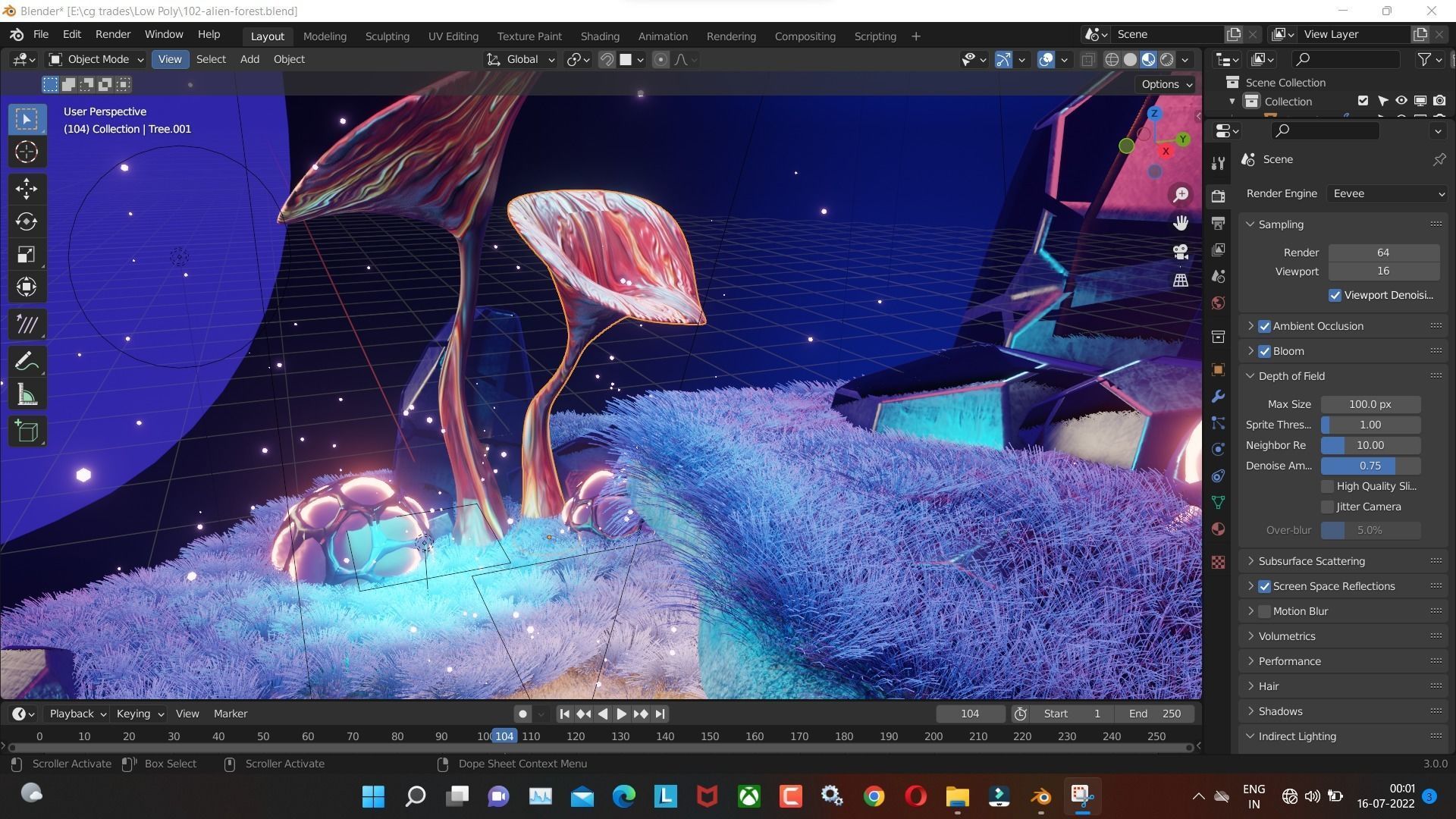Activate the Annotate pencil tool
The width and height of the screenshot is (1456, 819).
pos(27,362)
